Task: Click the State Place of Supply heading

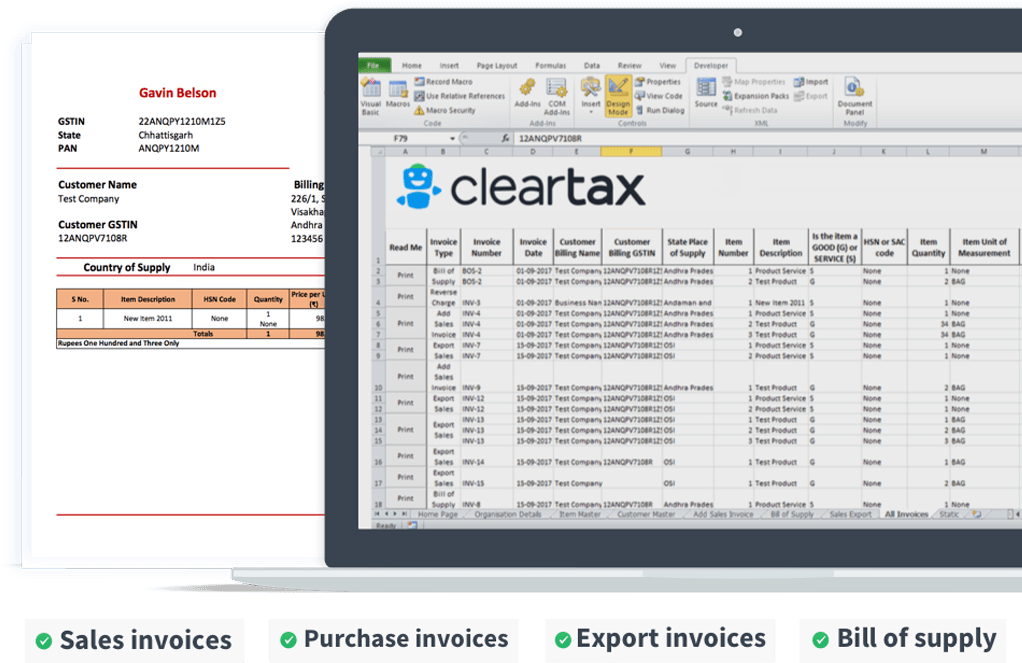Action: (688, 247)
